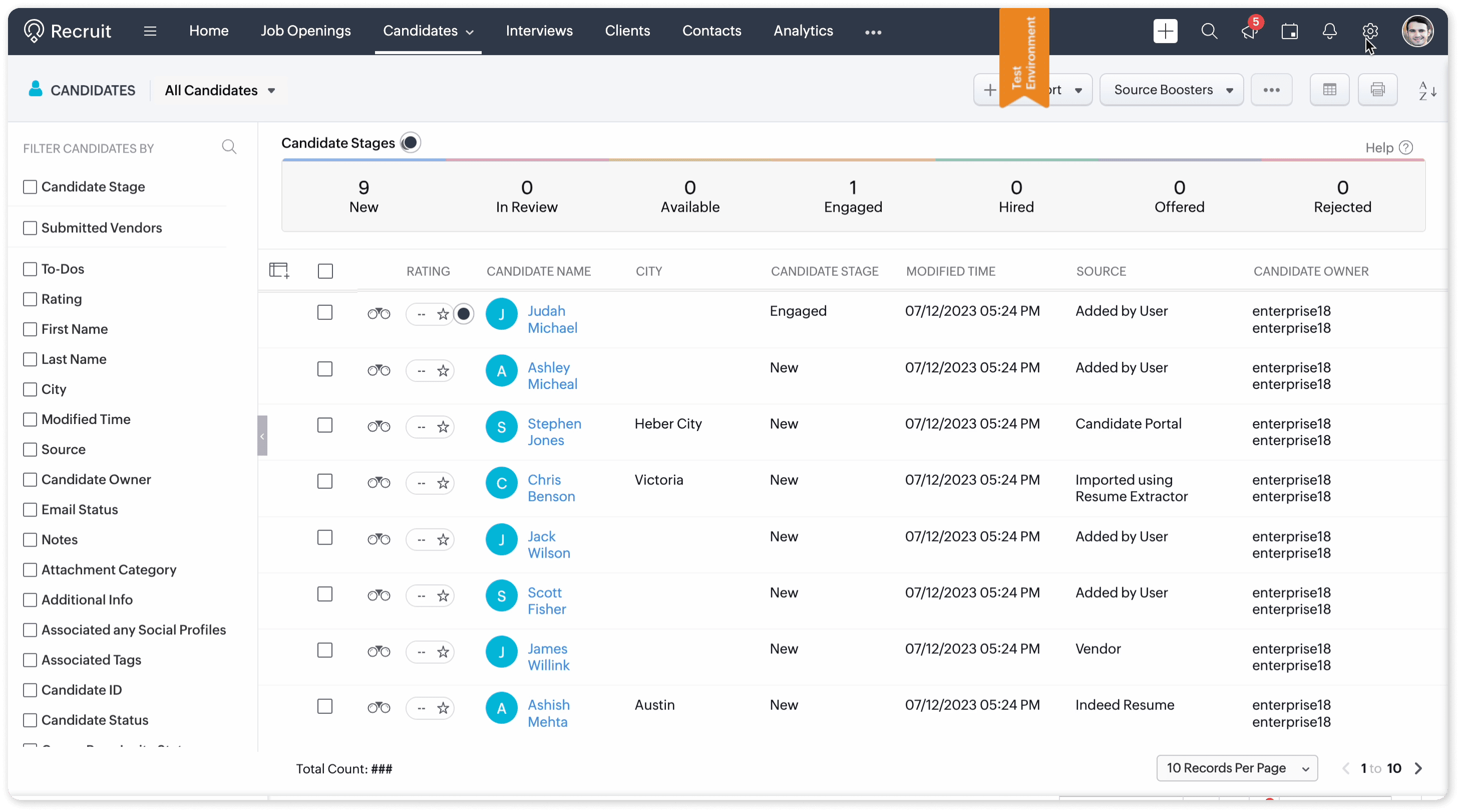Click the A-Z sort icon
Screen dimensions: 1460x812
[x=1426, y=90]
